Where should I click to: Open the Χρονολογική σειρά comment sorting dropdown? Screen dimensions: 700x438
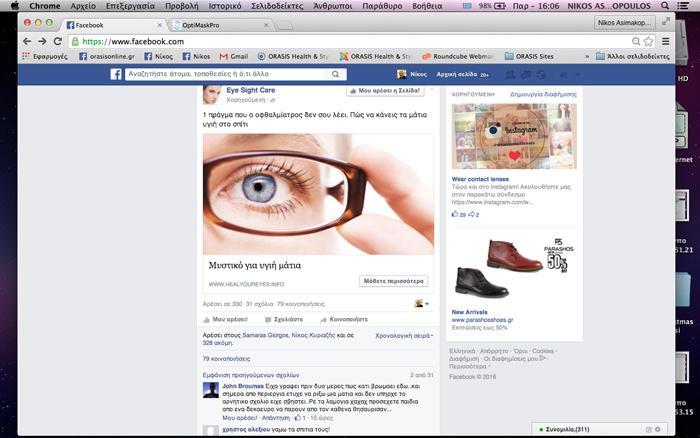403,336
